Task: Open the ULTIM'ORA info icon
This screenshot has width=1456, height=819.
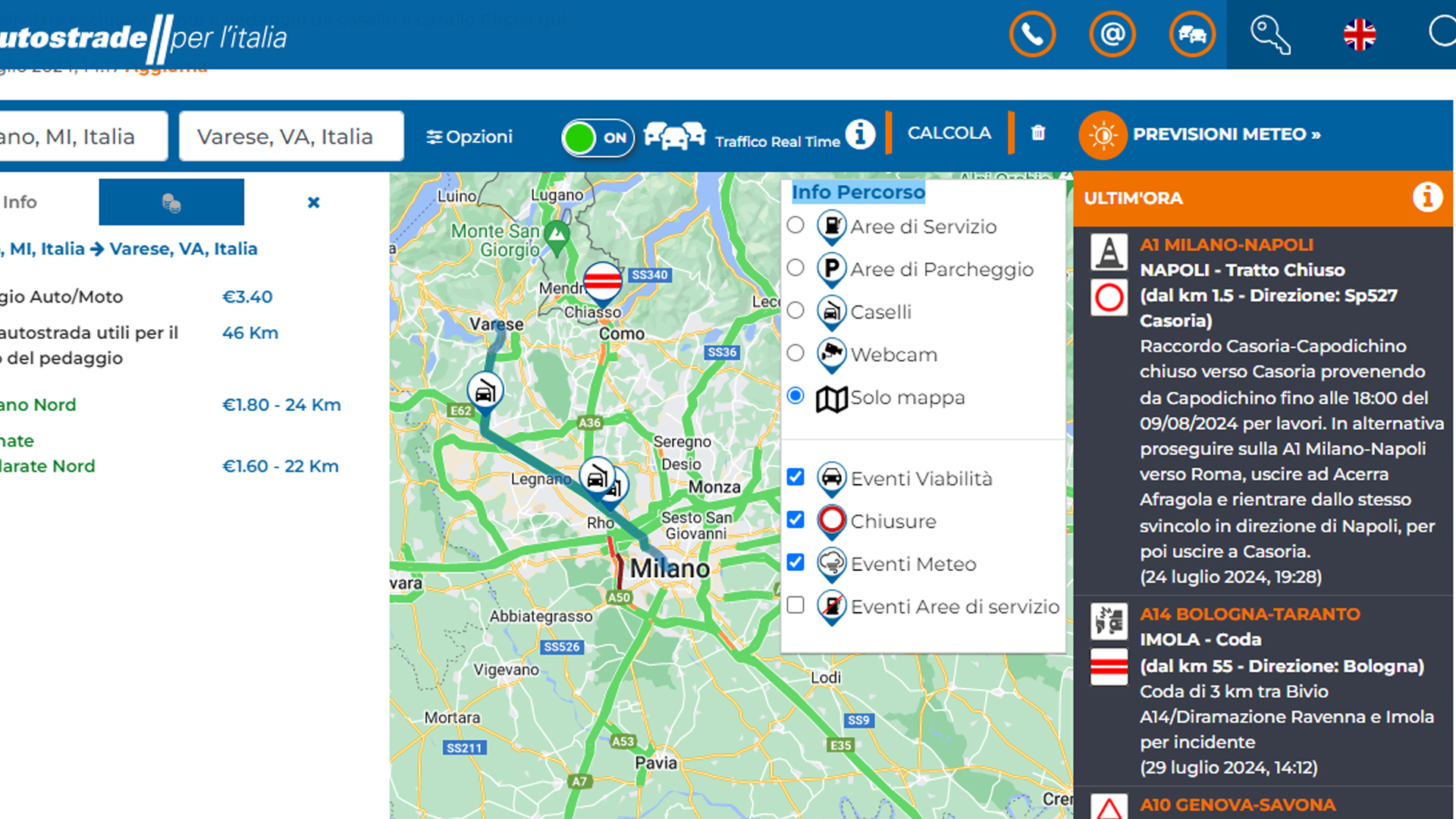Action: 1429,197
